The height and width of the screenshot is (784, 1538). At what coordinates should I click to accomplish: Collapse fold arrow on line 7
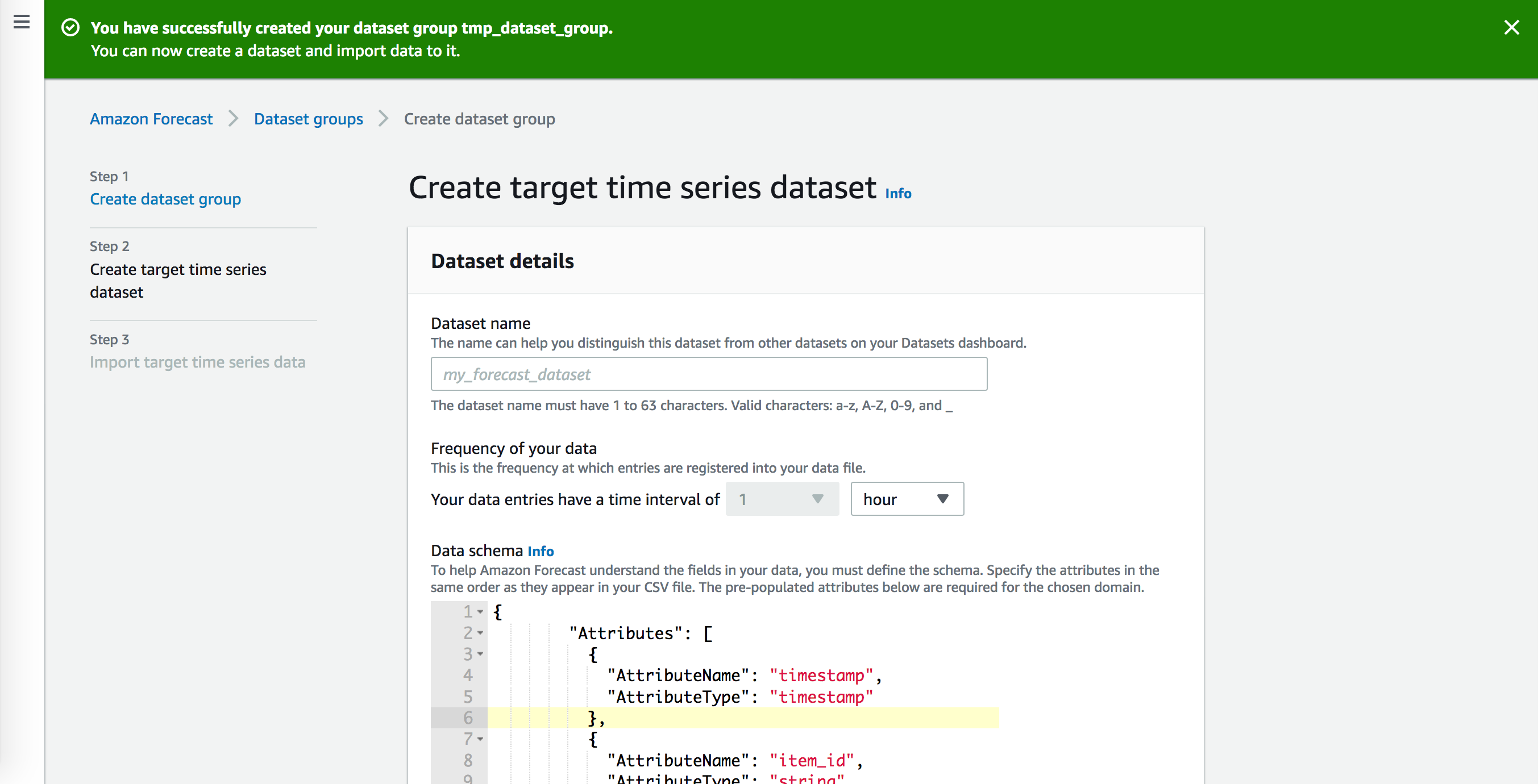click(x=480, y=739)
